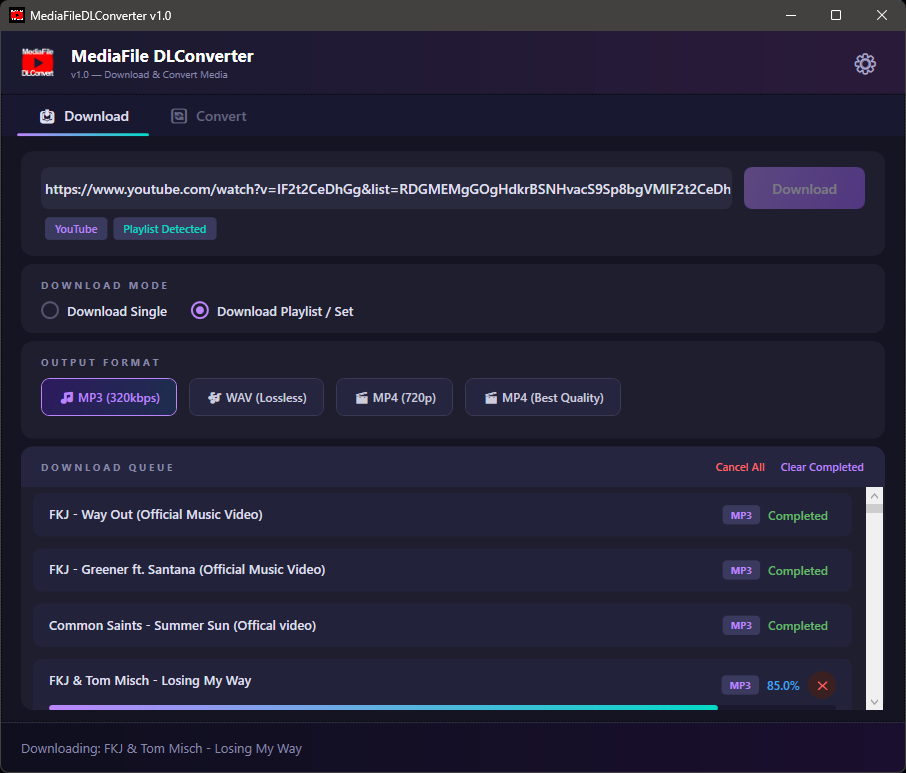Click the clapperboard icon on MP4 (Best Quality)
Screen dimensions: 906x773
[x=491, y=397]
